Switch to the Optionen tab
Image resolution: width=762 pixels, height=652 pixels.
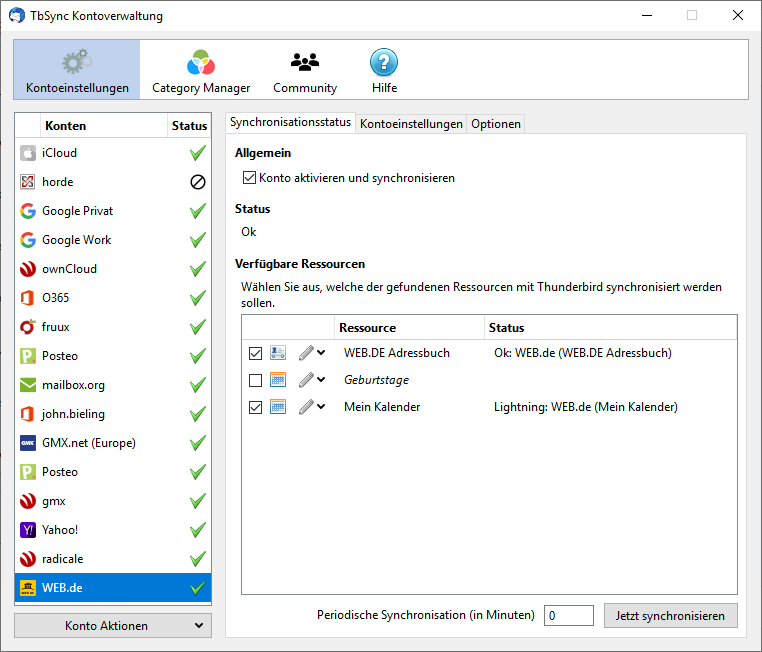[496, 124]
